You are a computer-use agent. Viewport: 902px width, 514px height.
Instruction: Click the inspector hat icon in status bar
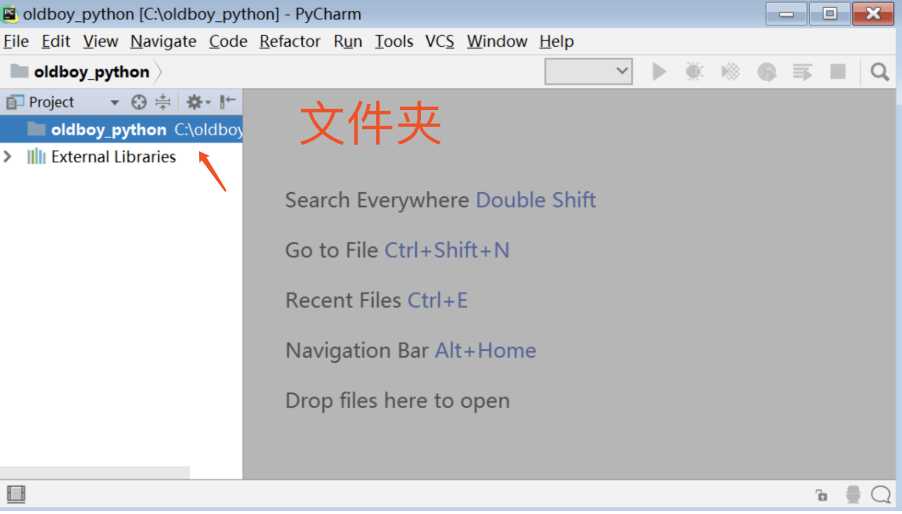853,494
